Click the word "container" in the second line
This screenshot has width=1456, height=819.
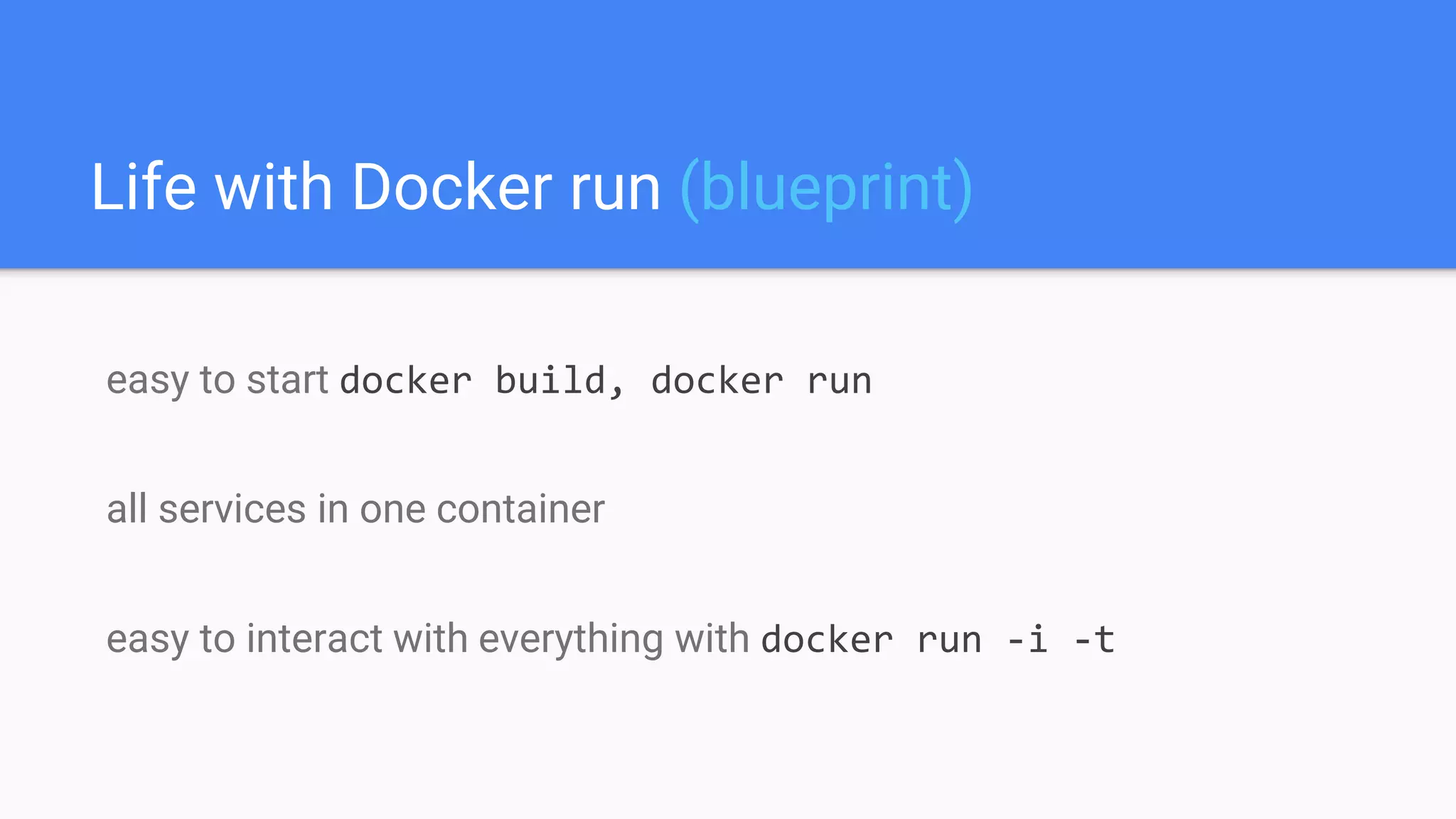[x=520, y=509]
